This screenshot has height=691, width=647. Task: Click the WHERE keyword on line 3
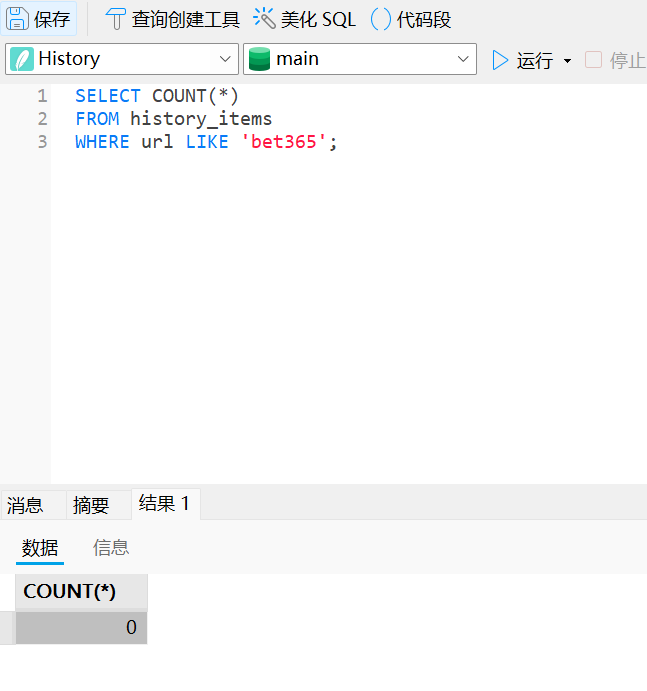[102, 142]
